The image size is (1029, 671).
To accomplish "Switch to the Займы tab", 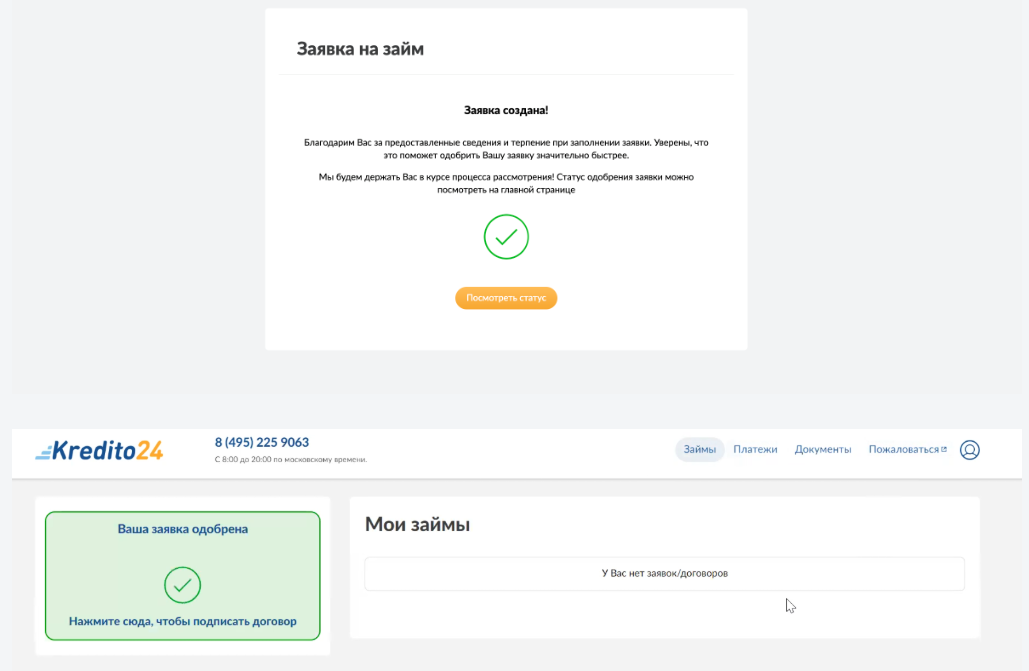I will (x=700, y=450).
